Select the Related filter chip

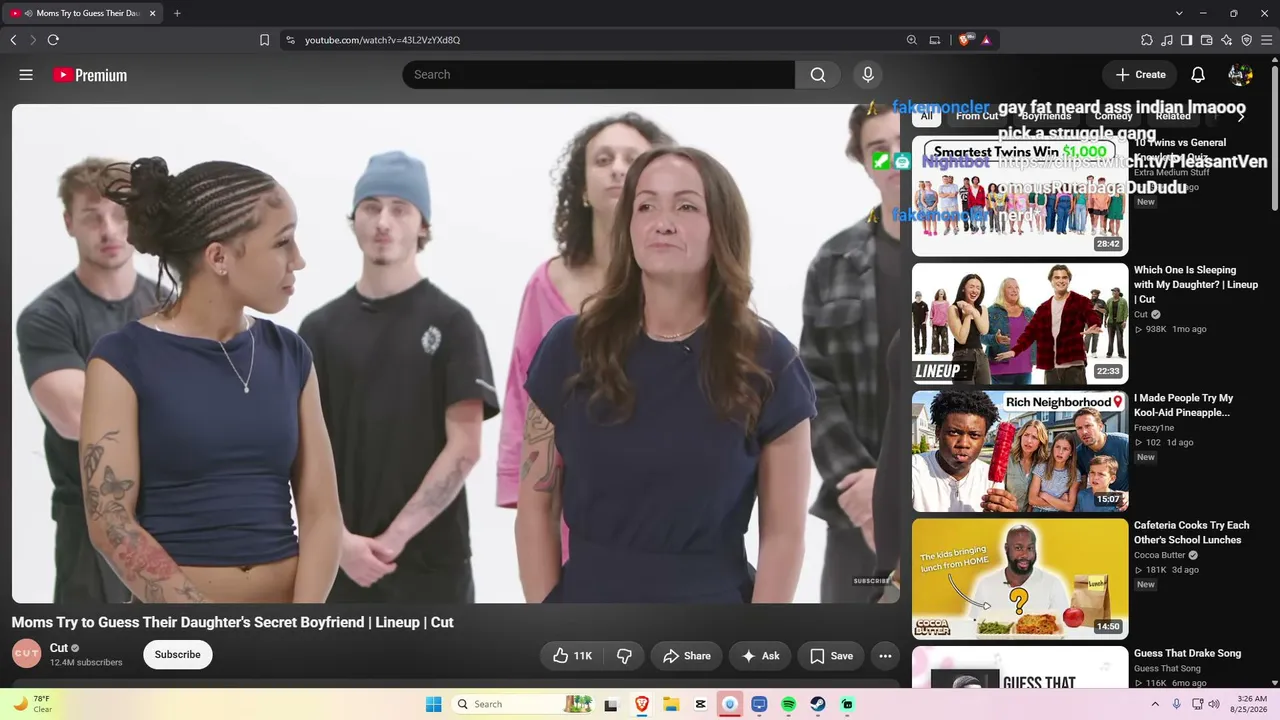click(1173, 116)
